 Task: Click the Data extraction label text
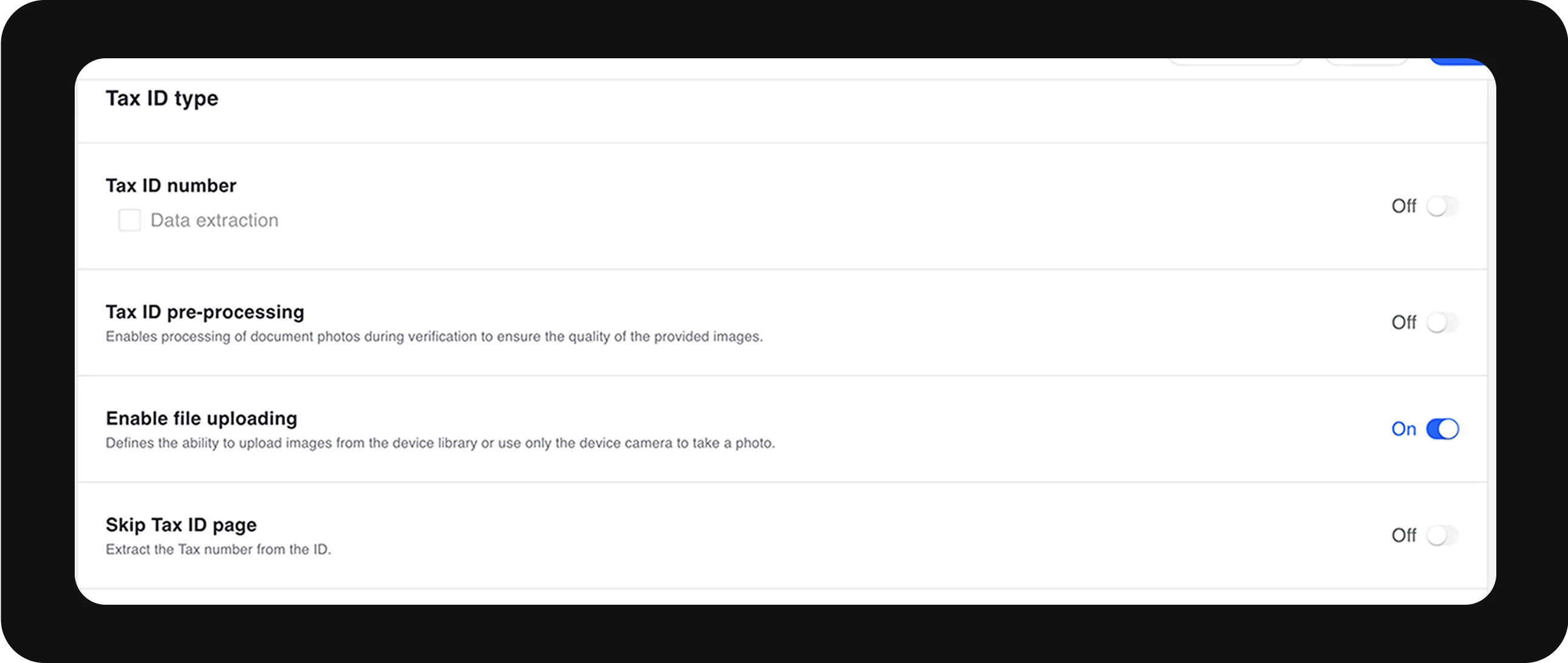[214, 220]
